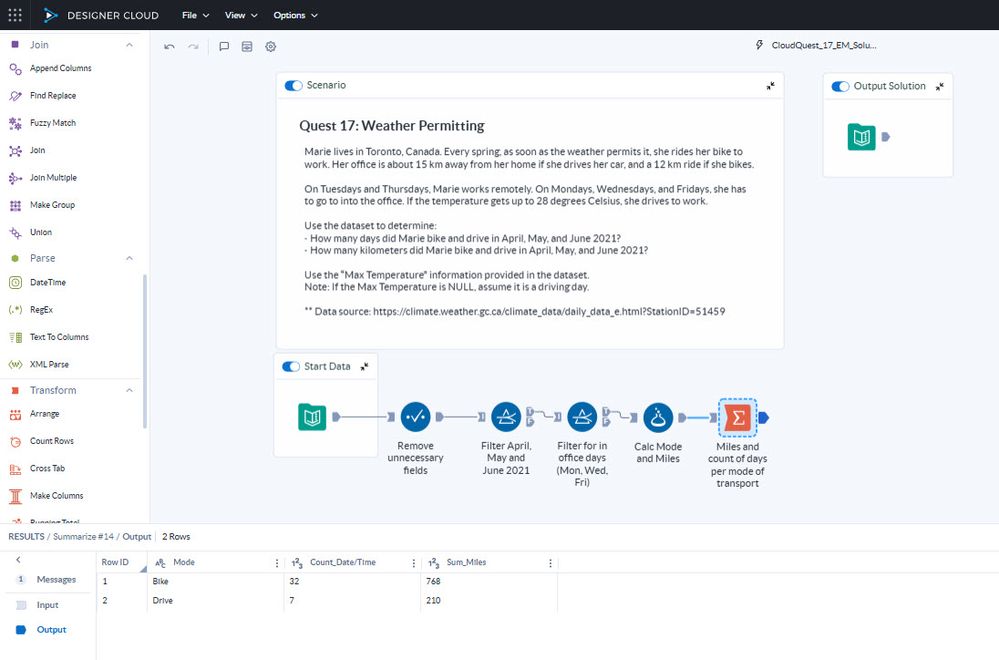The height and width of the screenshot is (660, 999).
Task: Select the Bike mode cell
Action: (x=216, y=581)
